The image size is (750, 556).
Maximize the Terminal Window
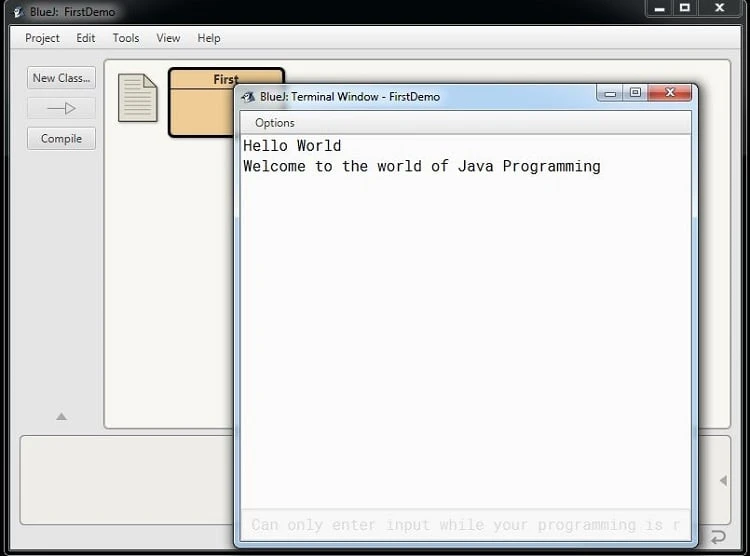[x=635, y=93]
